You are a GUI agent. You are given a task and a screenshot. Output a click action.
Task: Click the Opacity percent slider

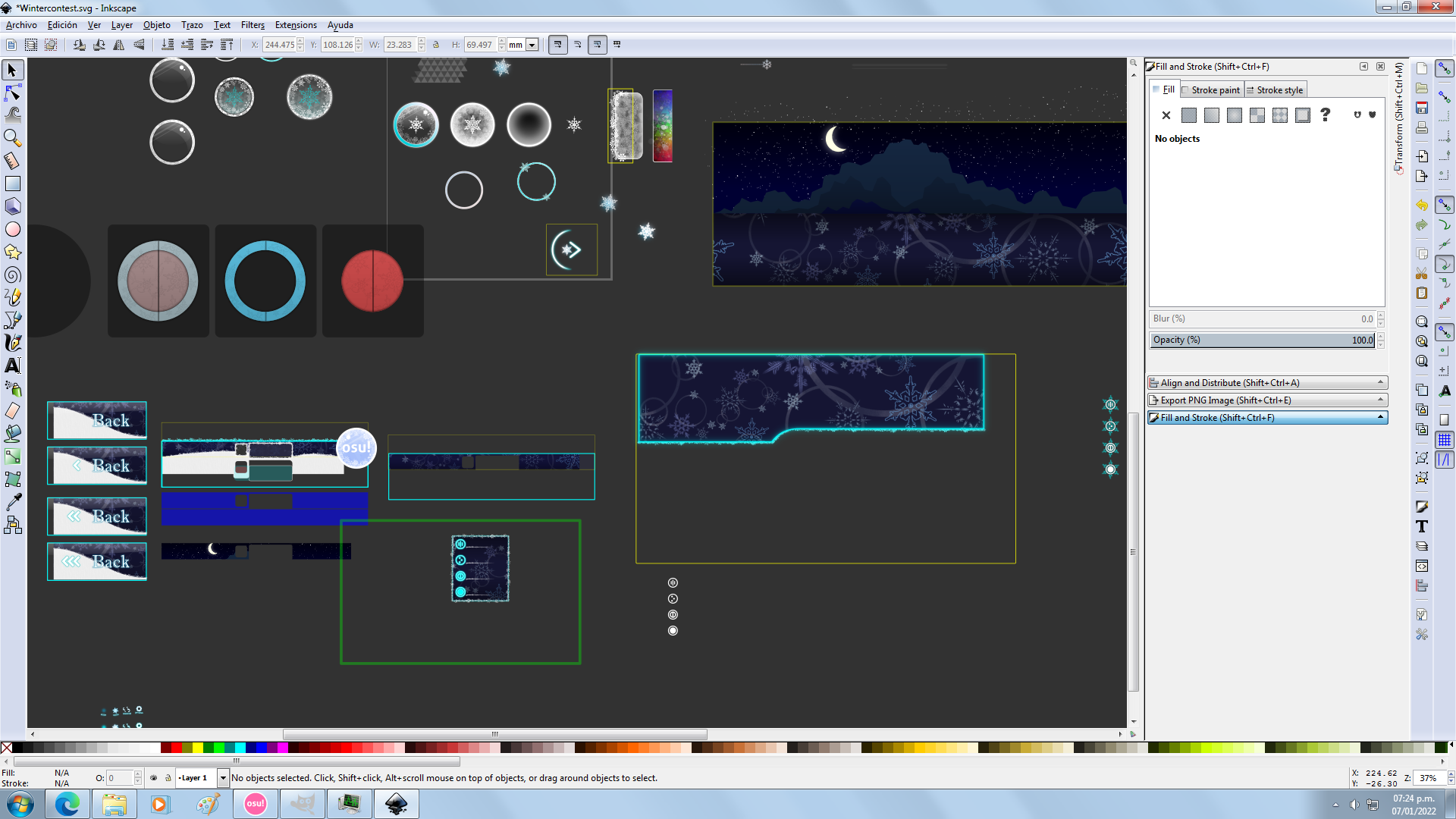coord(1262,340)
